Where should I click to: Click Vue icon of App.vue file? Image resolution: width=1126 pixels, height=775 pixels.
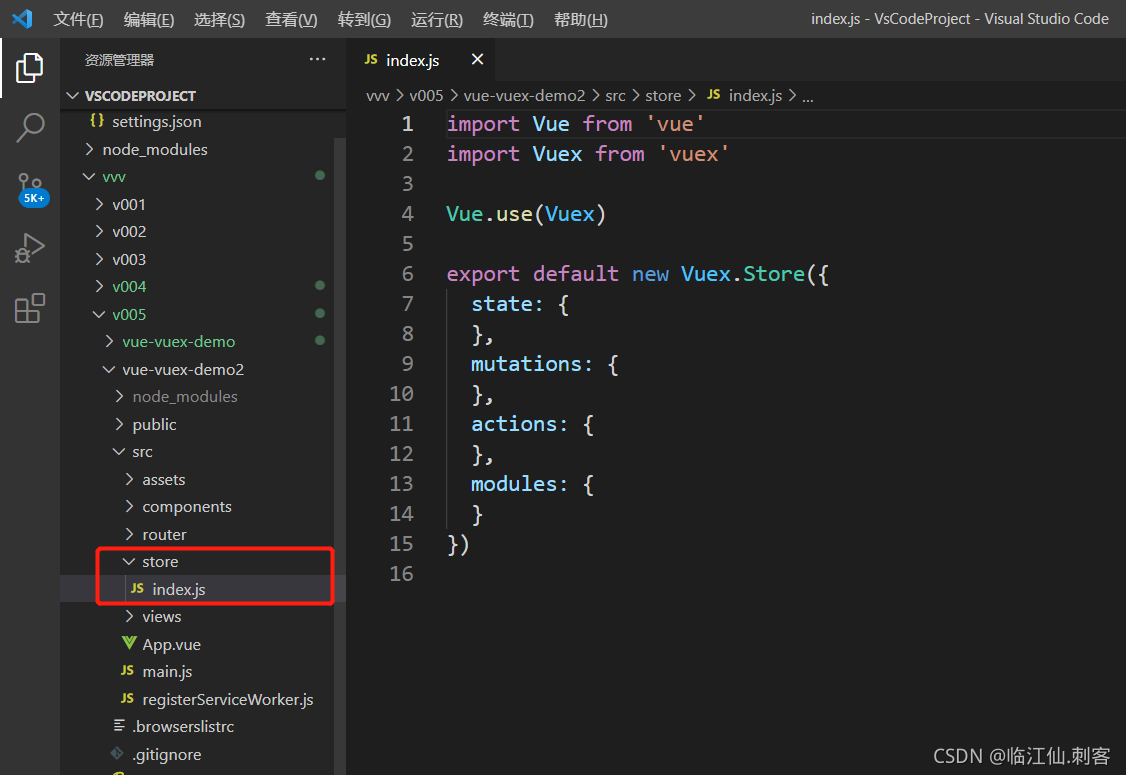pos(129,644)
